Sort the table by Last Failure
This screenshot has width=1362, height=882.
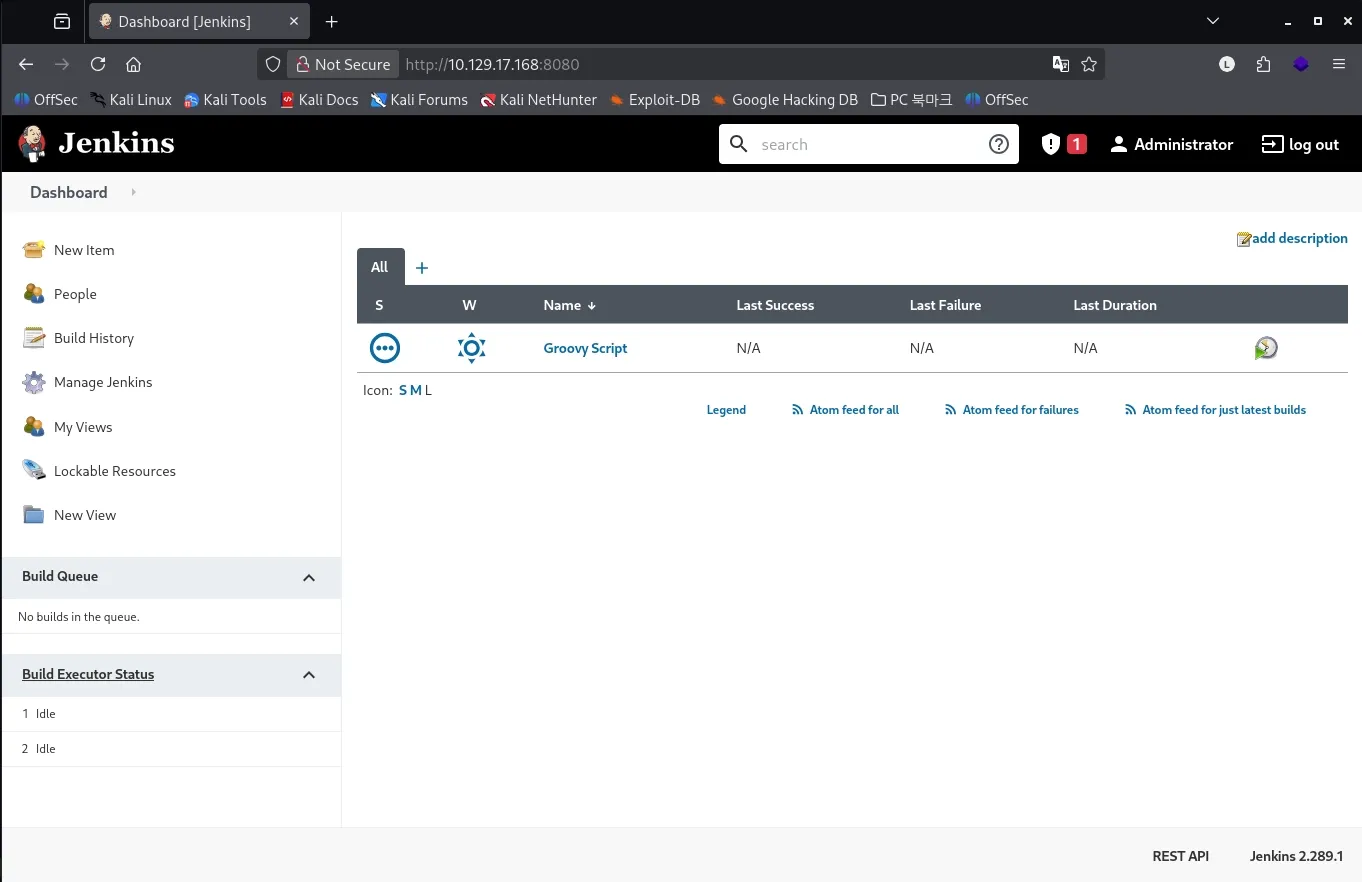tap(945, 305)
